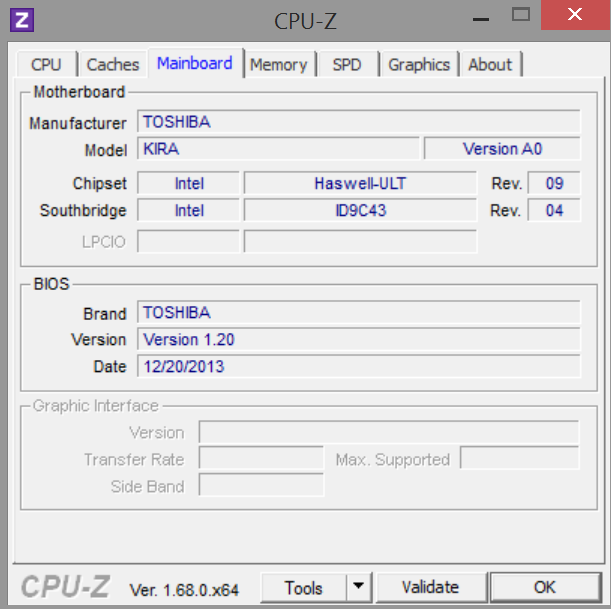The image size is (611, 609).
Task: Click the Model field showing KIRA
Action: [x=278, y=148]
